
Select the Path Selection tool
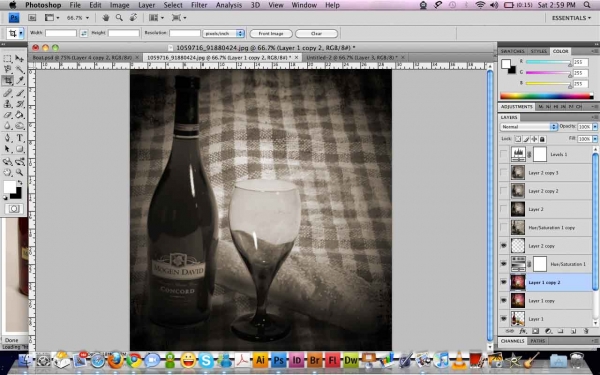pos(7,149)
